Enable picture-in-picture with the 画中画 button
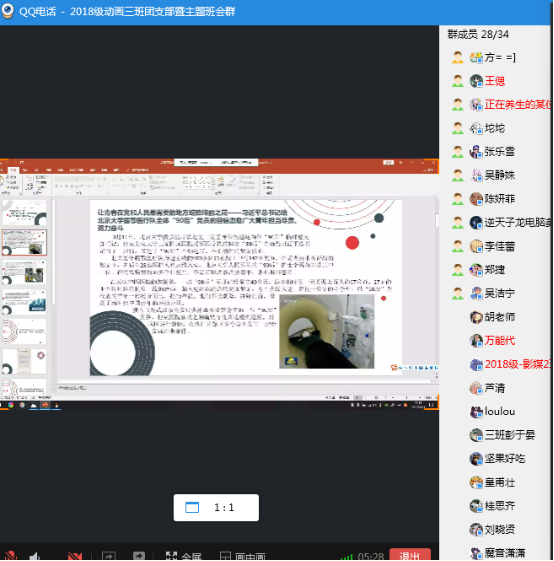The height and width of the screenshot is (561, 554). (243, 556)
